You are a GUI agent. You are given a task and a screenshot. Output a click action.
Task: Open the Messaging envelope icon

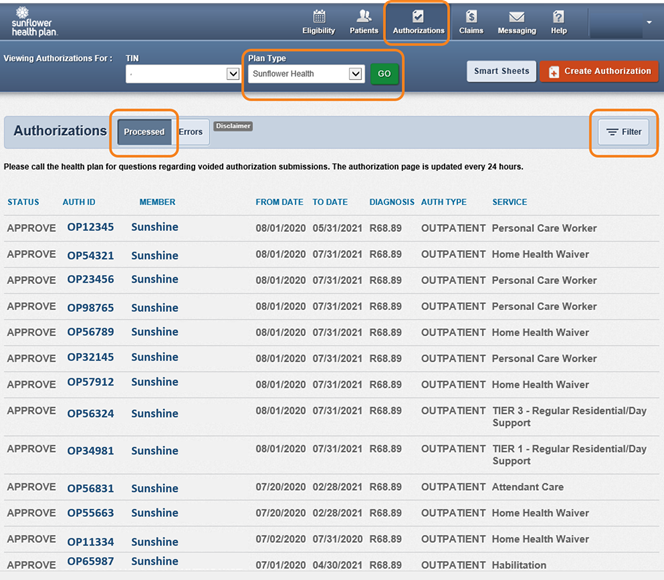coord(516,16)
